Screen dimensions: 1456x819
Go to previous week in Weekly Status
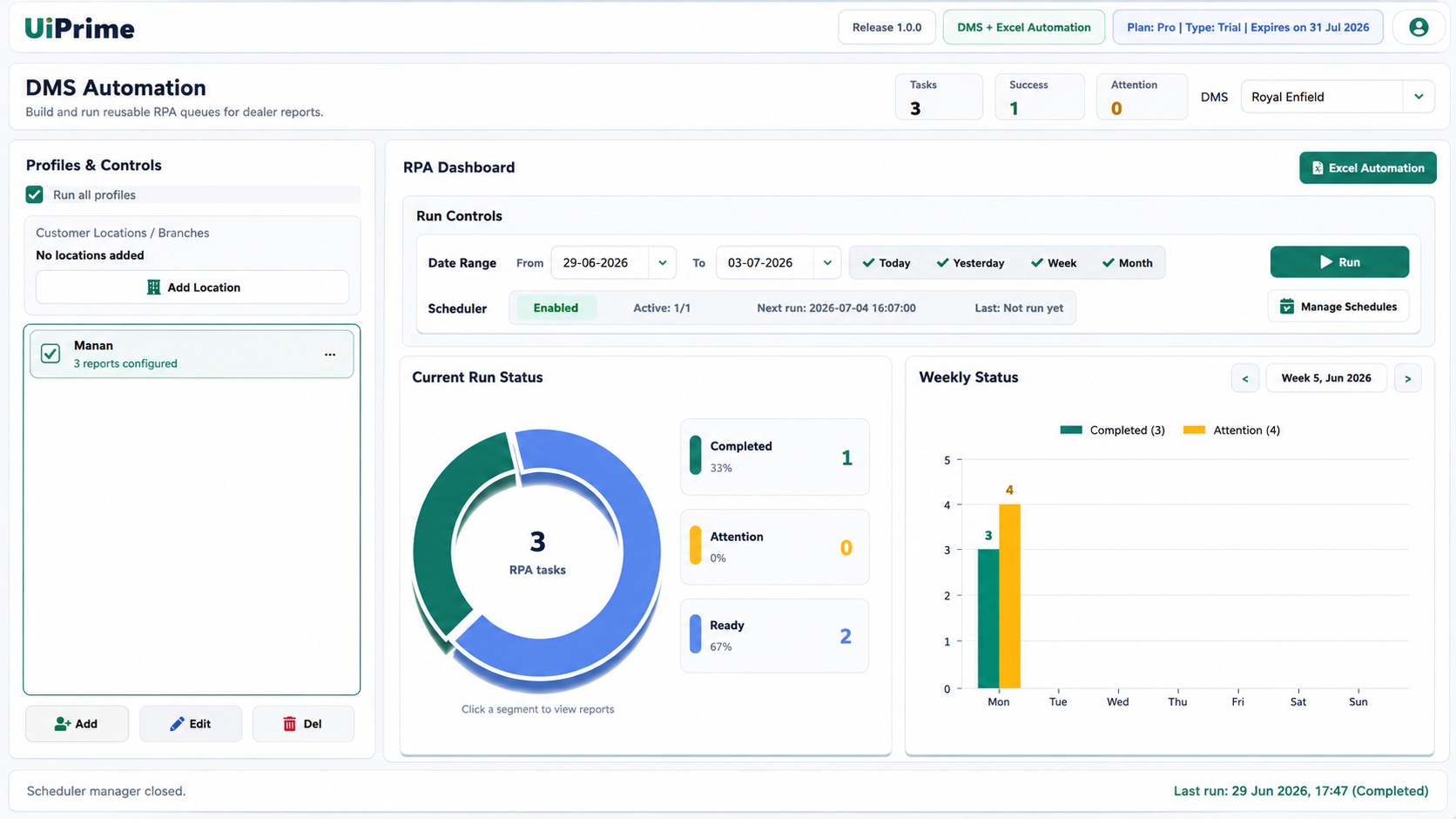point(1245,378)
